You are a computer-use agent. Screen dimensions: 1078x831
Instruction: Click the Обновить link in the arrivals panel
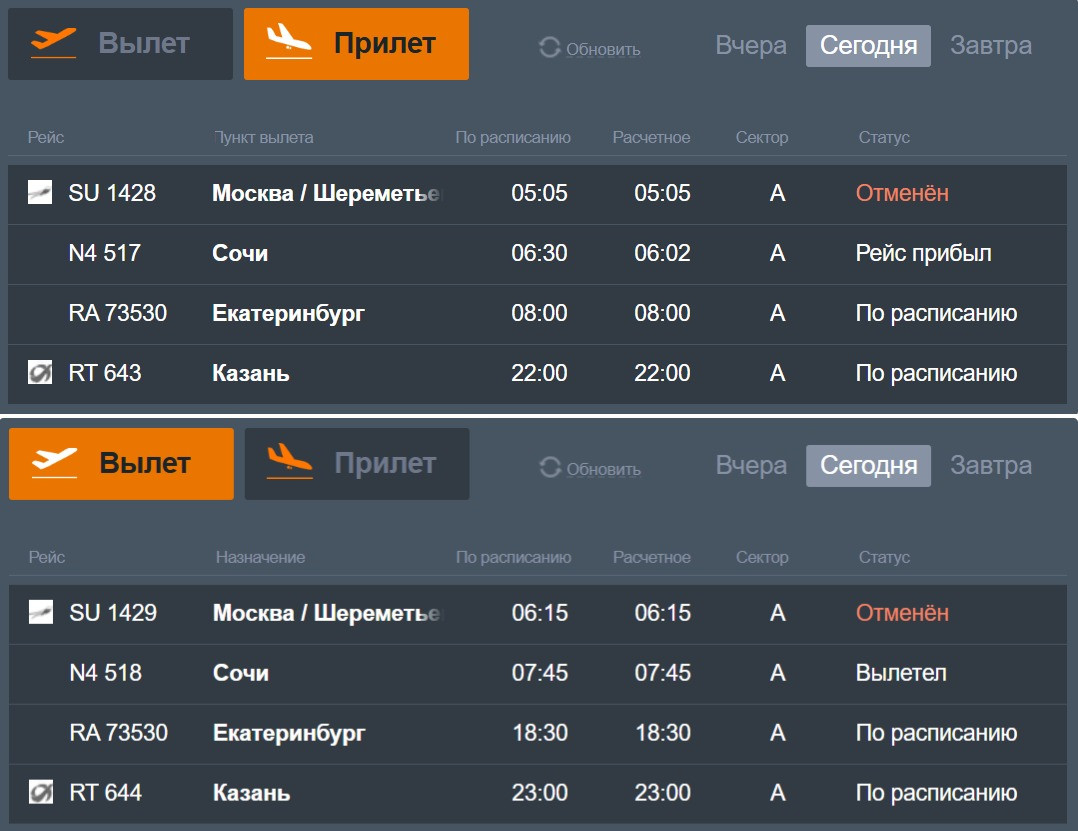(603, 49)
